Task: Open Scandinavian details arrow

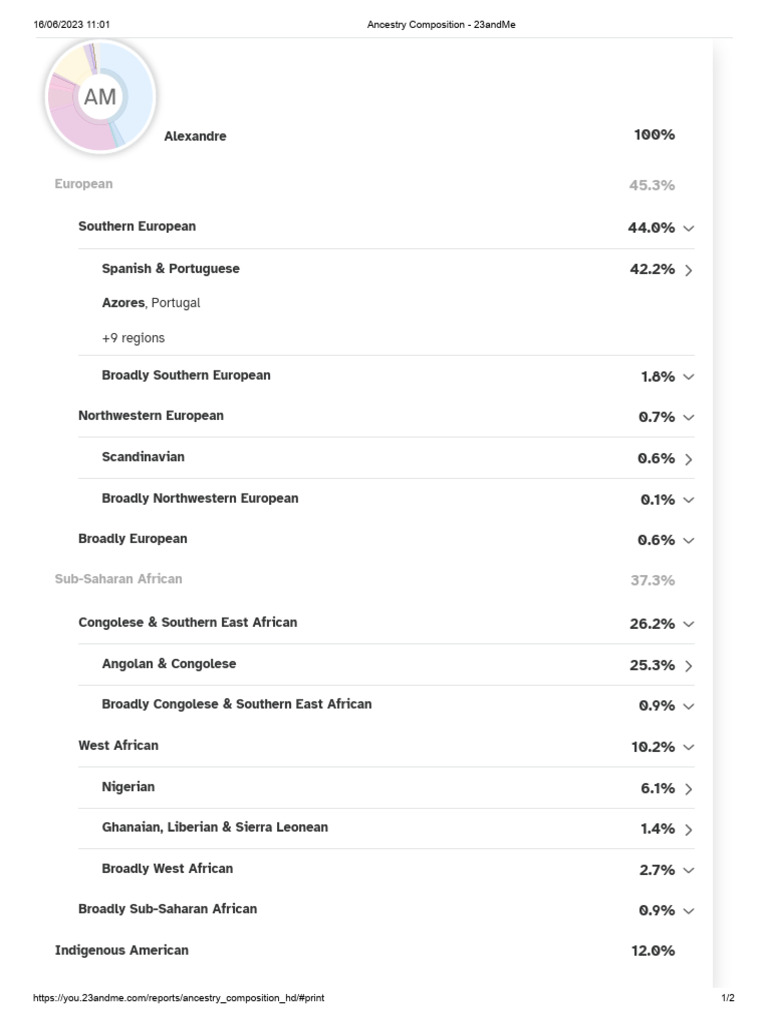Action: pyautogui.click(x=688, y=459)
